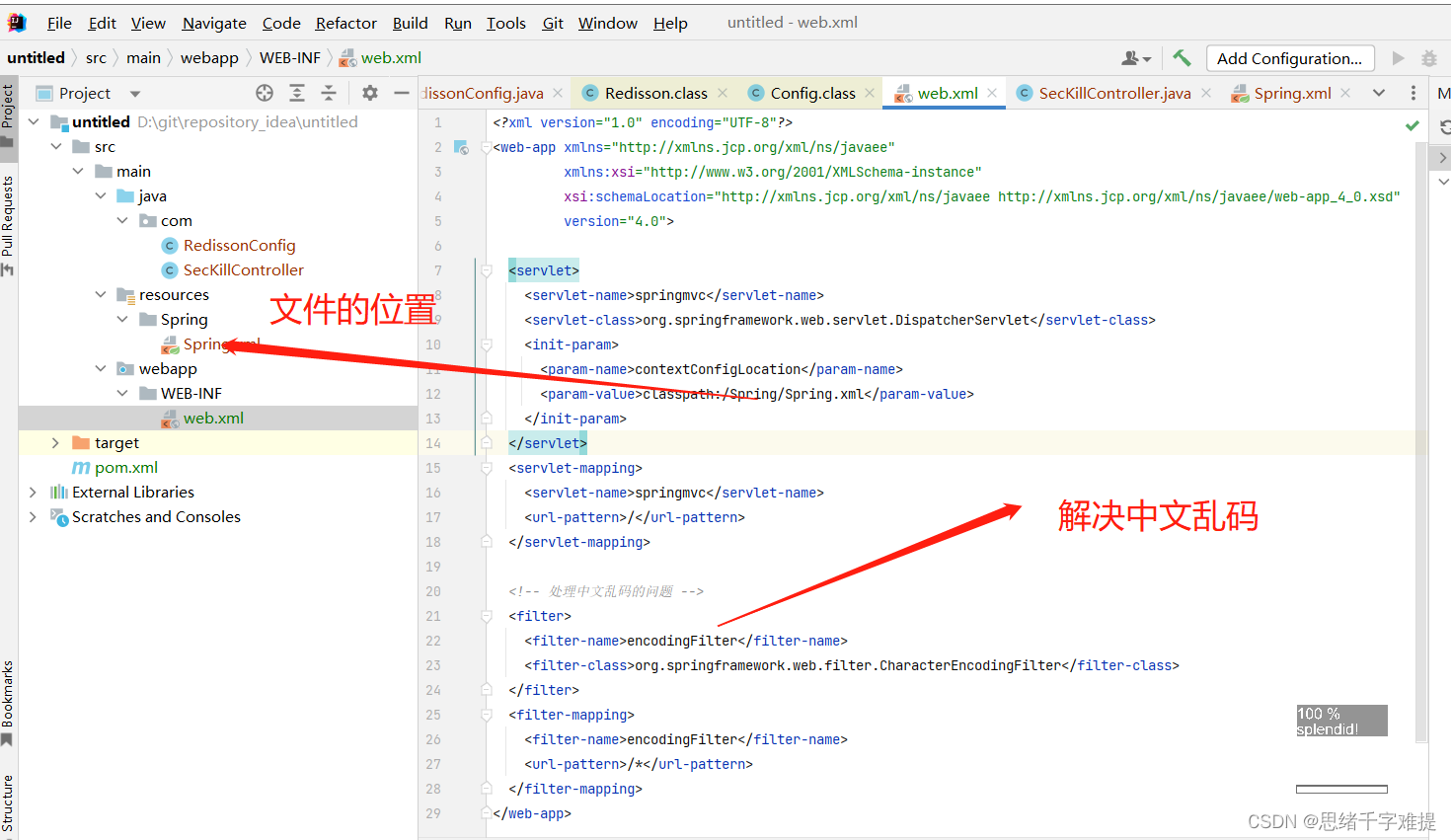Click the Debug bug icon in toolbar
1451x840 pixels.
coord(1428,58)
